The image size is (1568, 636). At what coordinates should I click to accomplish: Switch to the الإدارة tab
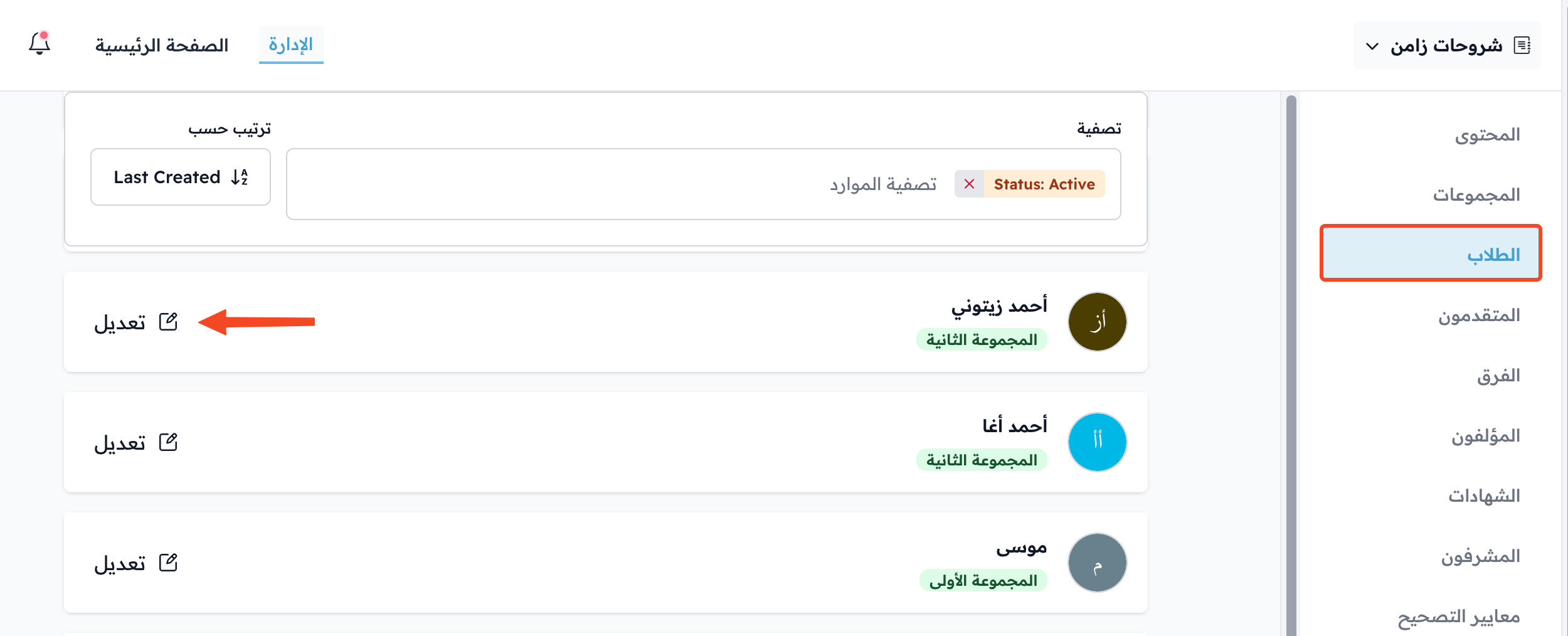291,45
